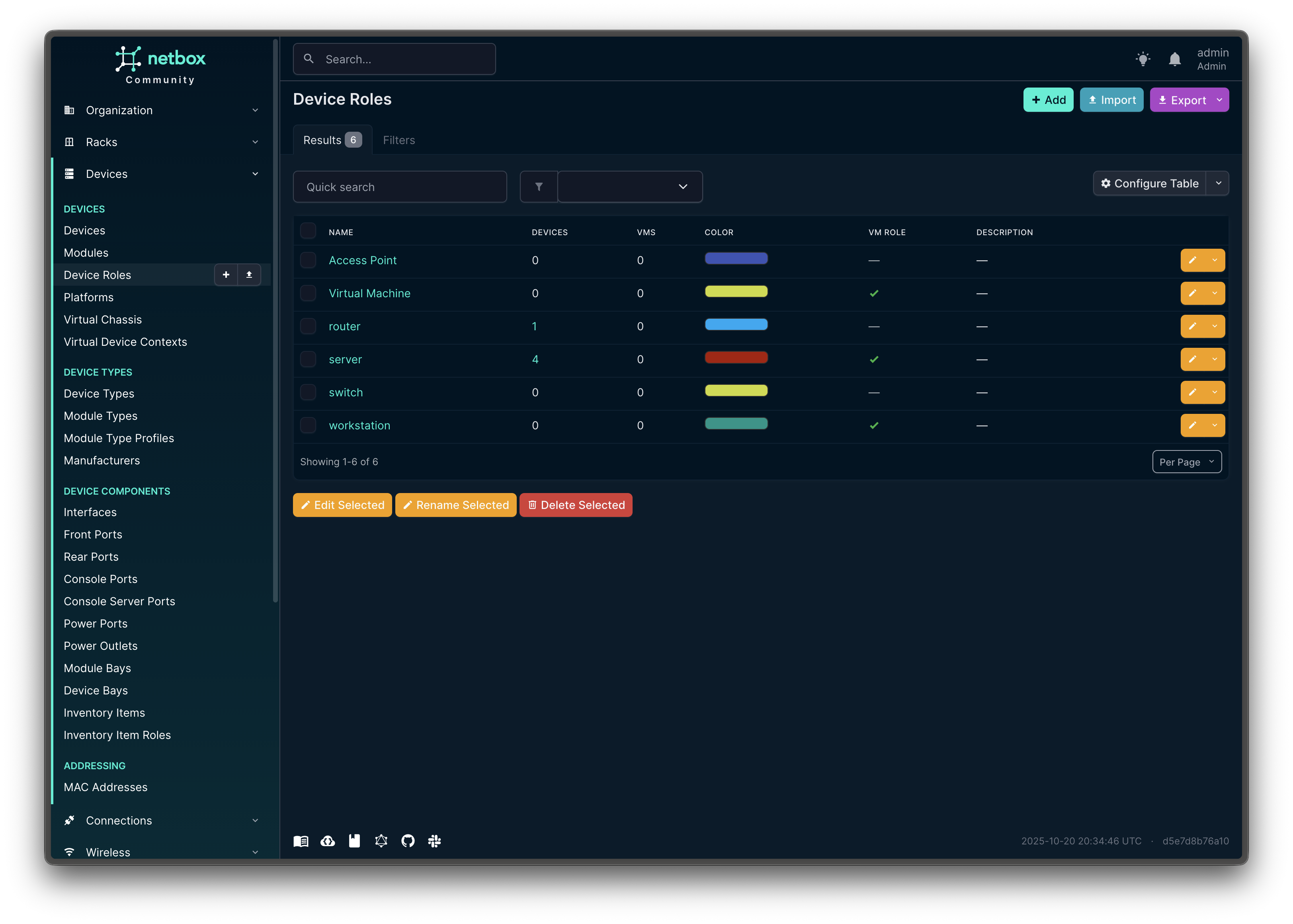Open the documentation book icon in footer
The height and width of the screenshot is (924, 1293).
tap(301, 841)
